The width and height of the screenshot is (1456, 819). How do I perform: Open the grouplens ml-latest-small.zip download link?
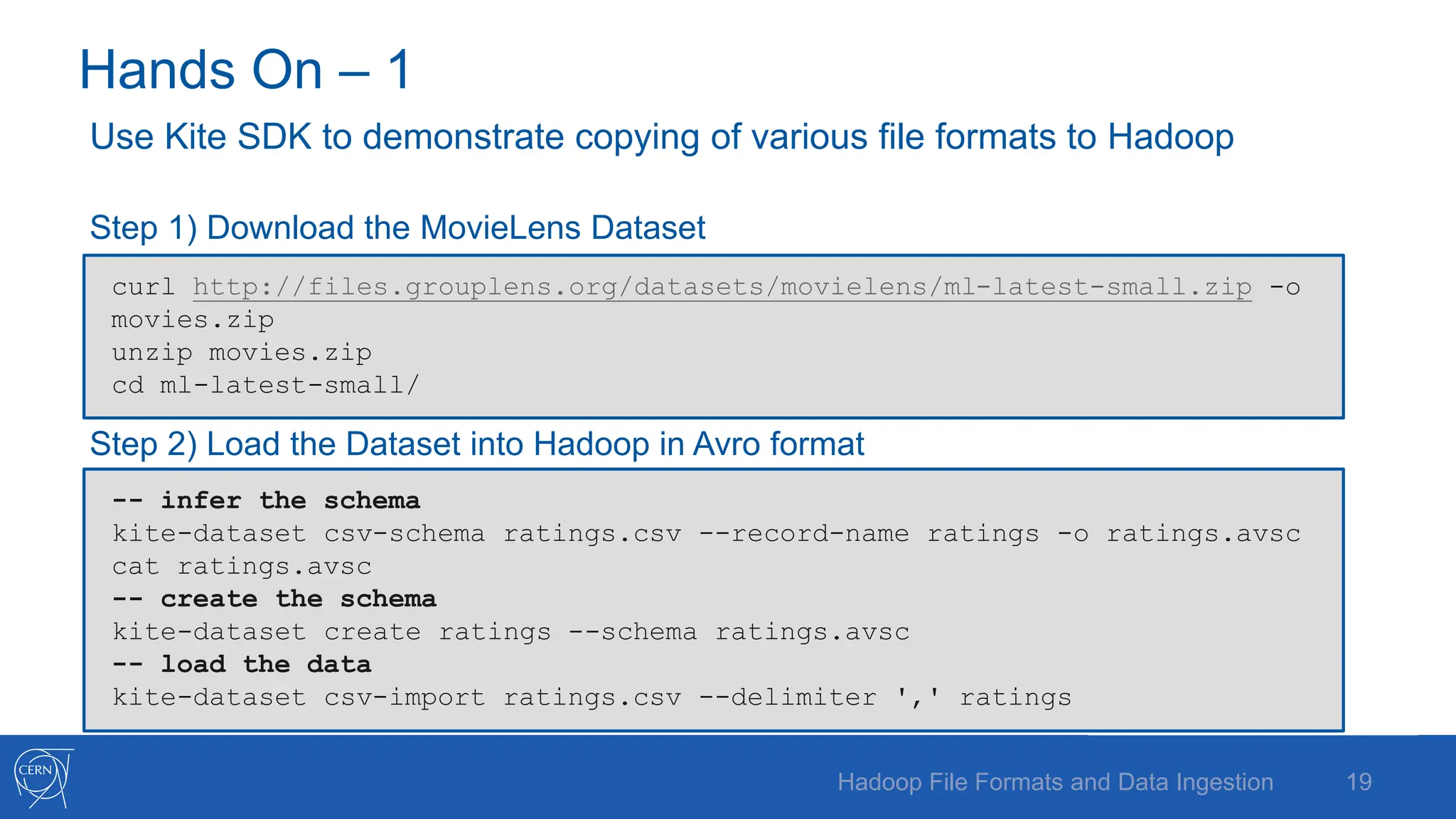[x=722, y=287]
